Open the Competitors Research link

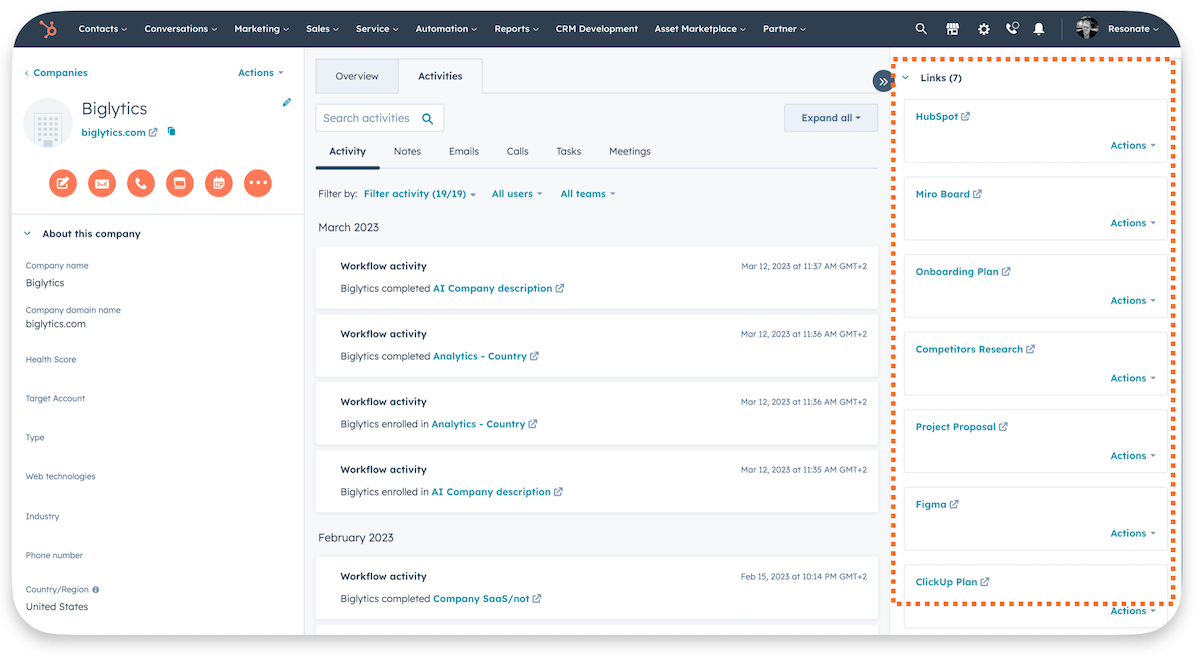click(969, 350)
